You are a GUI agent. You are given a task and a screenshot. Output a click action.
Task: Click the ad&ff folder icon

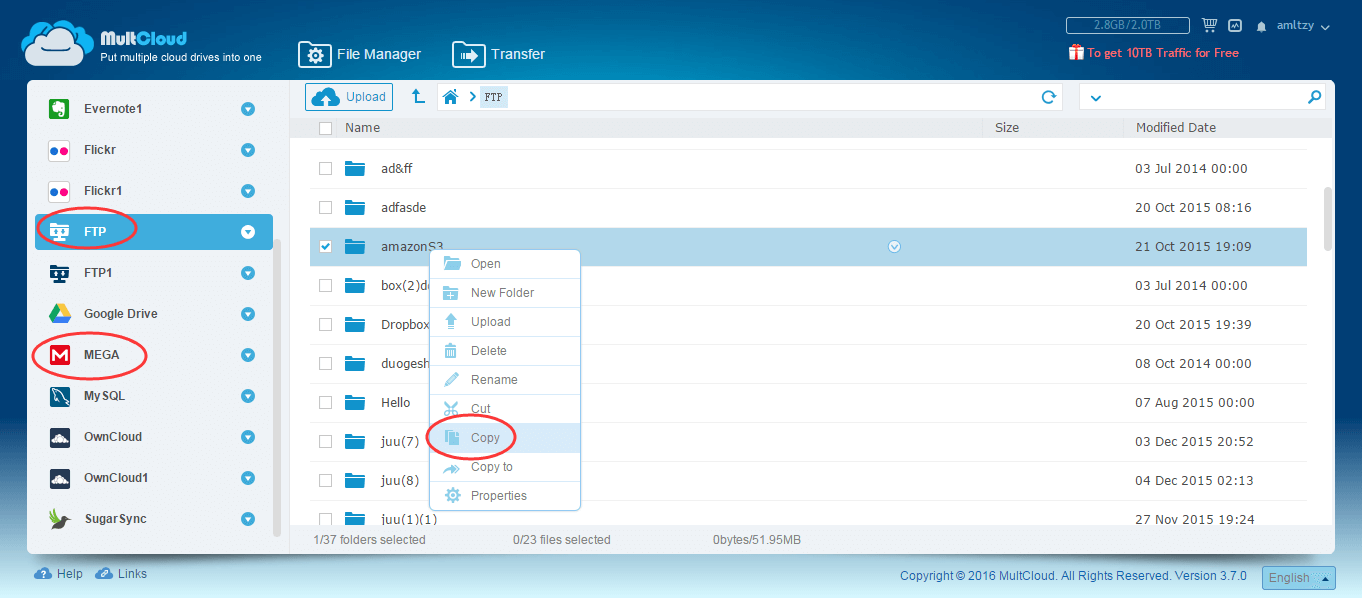point(355,168)
